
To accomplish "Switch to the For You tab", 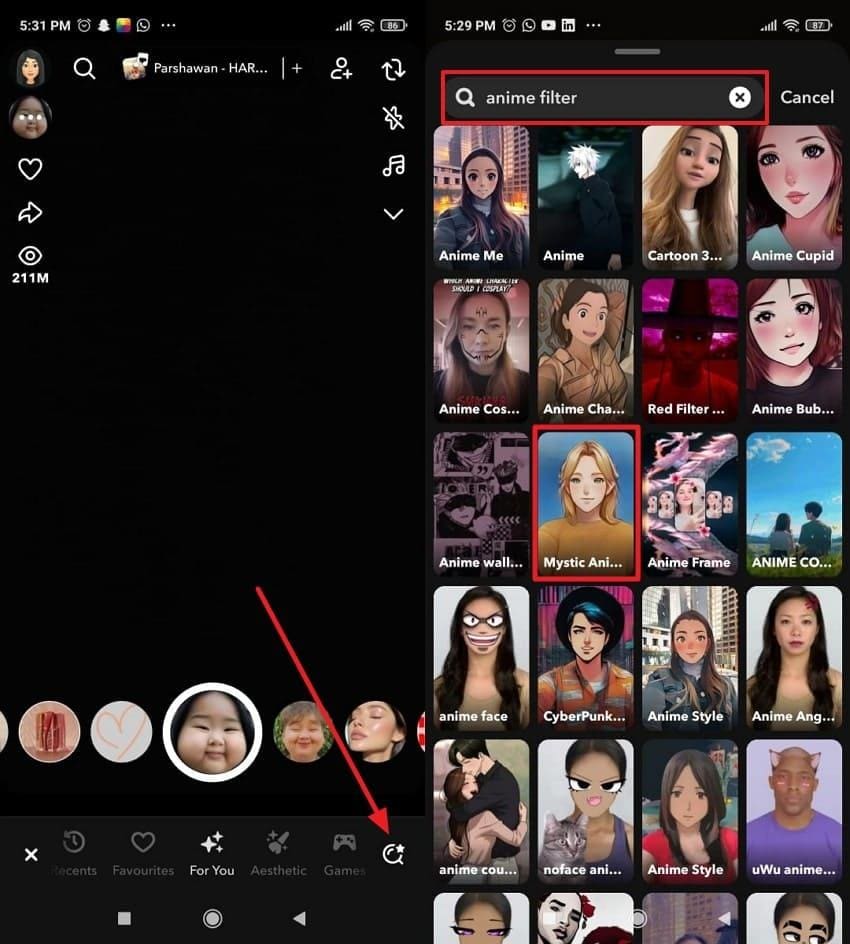I will pos(211,853).
